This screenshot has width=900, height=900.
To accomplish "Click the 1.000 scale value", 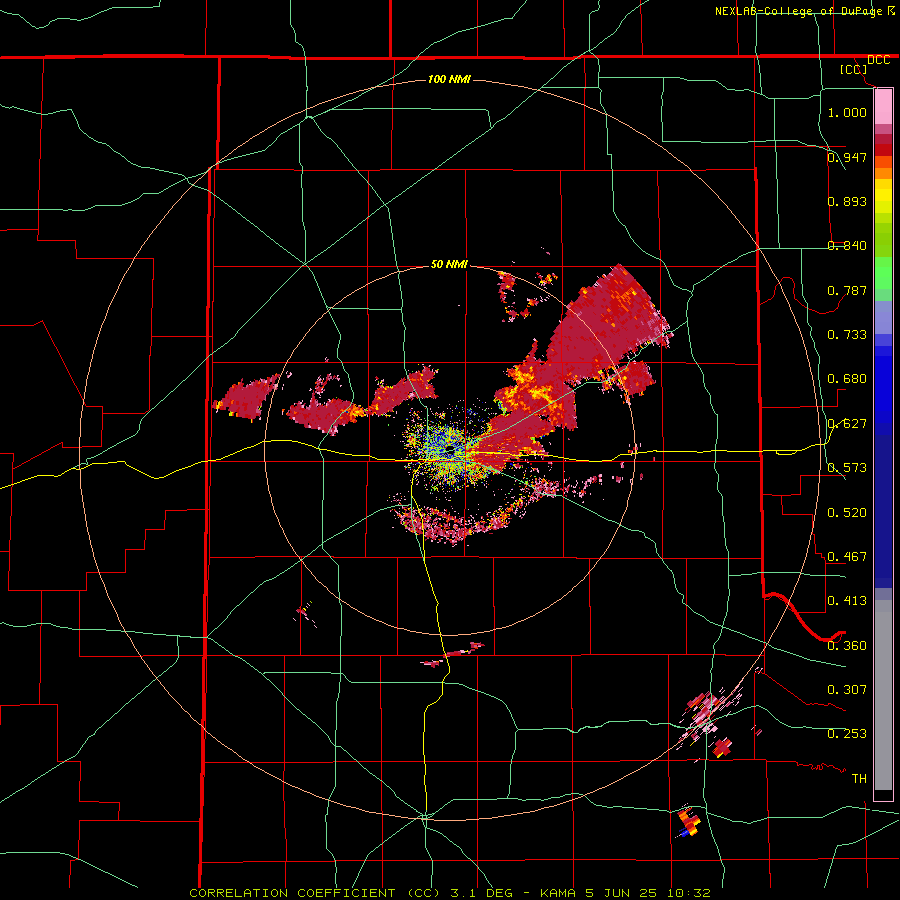I will tap(847, 112).
